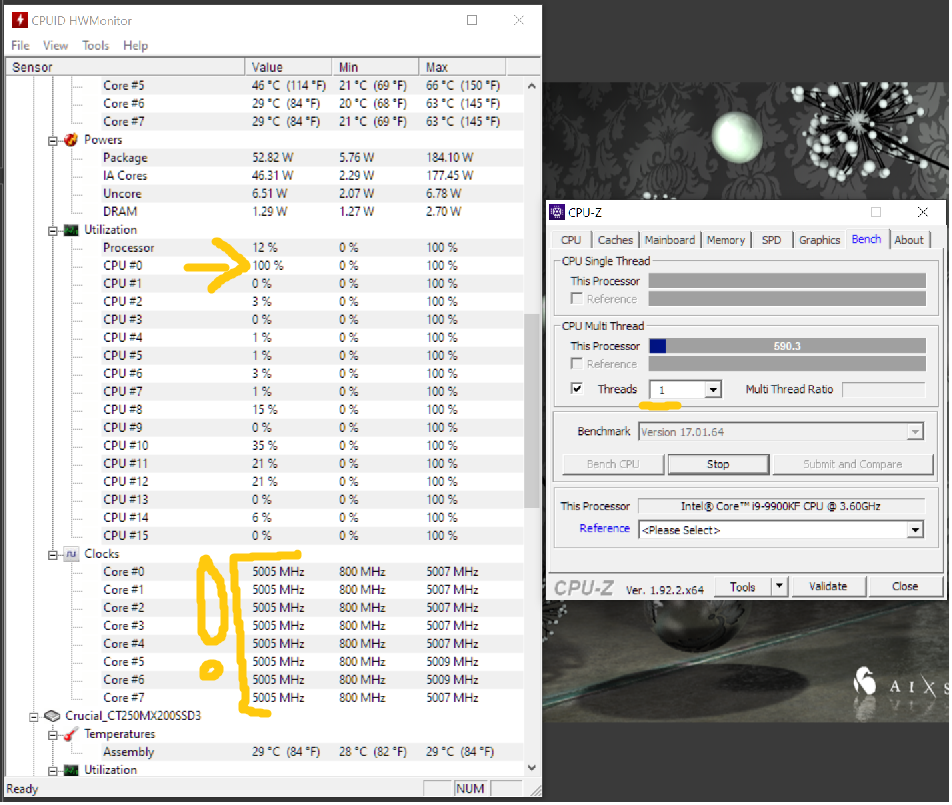This screenshot has width=952, height=805.
Task: Open the Tools dropdown arrow in CPU-Z
Action: click(x=780, y=587)
